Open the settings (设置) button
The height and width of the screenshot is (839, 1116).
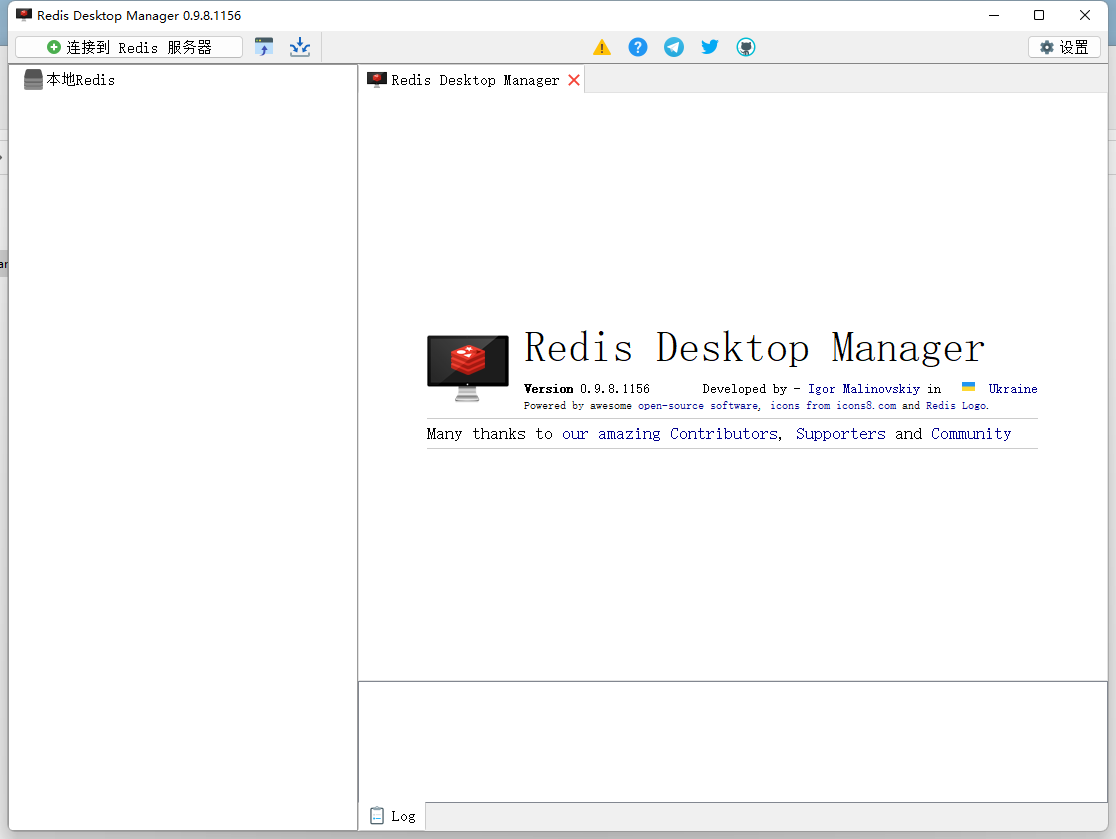click(1064, 47)
